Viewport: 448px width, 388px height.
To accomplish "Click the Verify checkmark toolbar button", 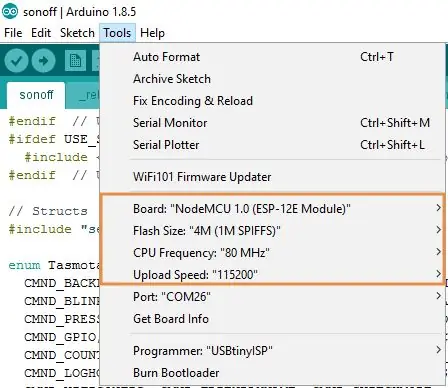I will 16,61.
